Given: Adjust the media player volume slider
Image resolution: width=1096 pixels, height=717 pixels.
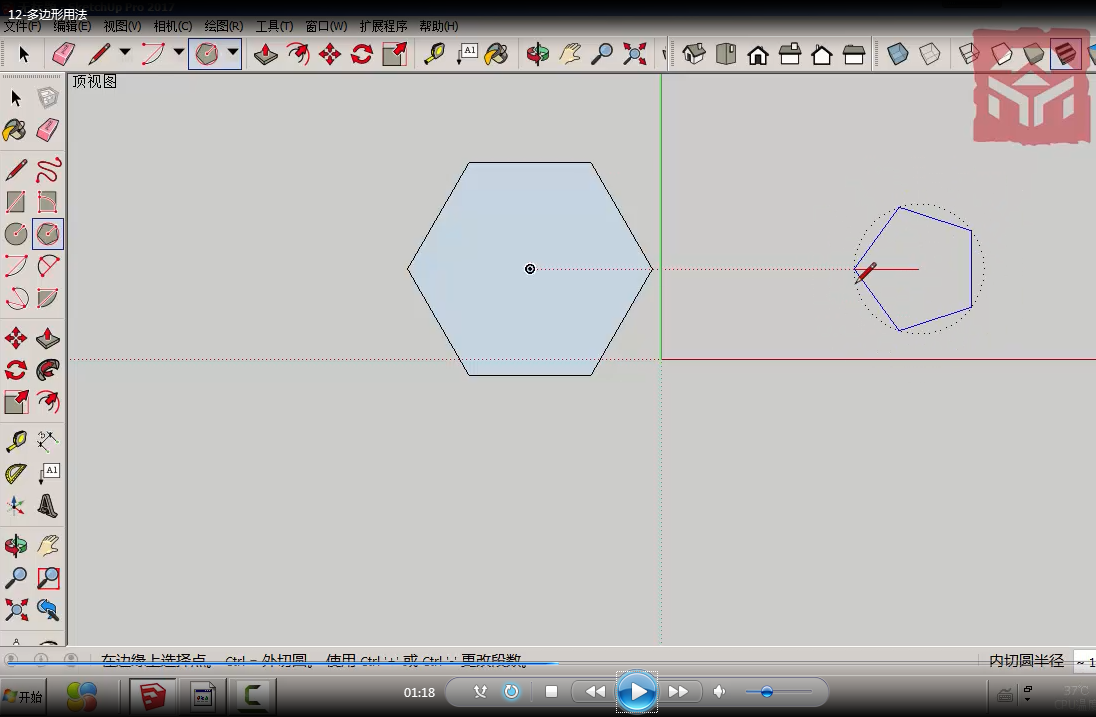Looking at the screenshot, I should pos(767,692).
